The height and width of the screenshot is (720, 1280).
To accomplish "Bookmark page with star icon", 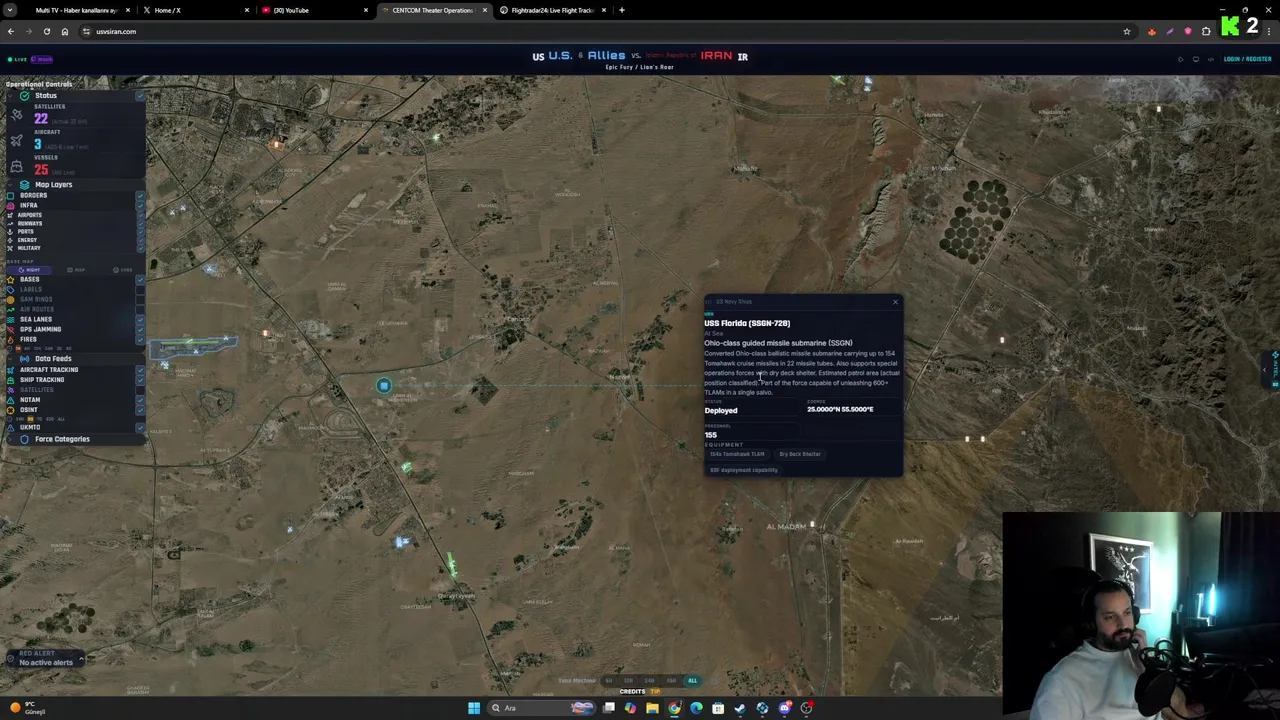I will coord(1126,31).
